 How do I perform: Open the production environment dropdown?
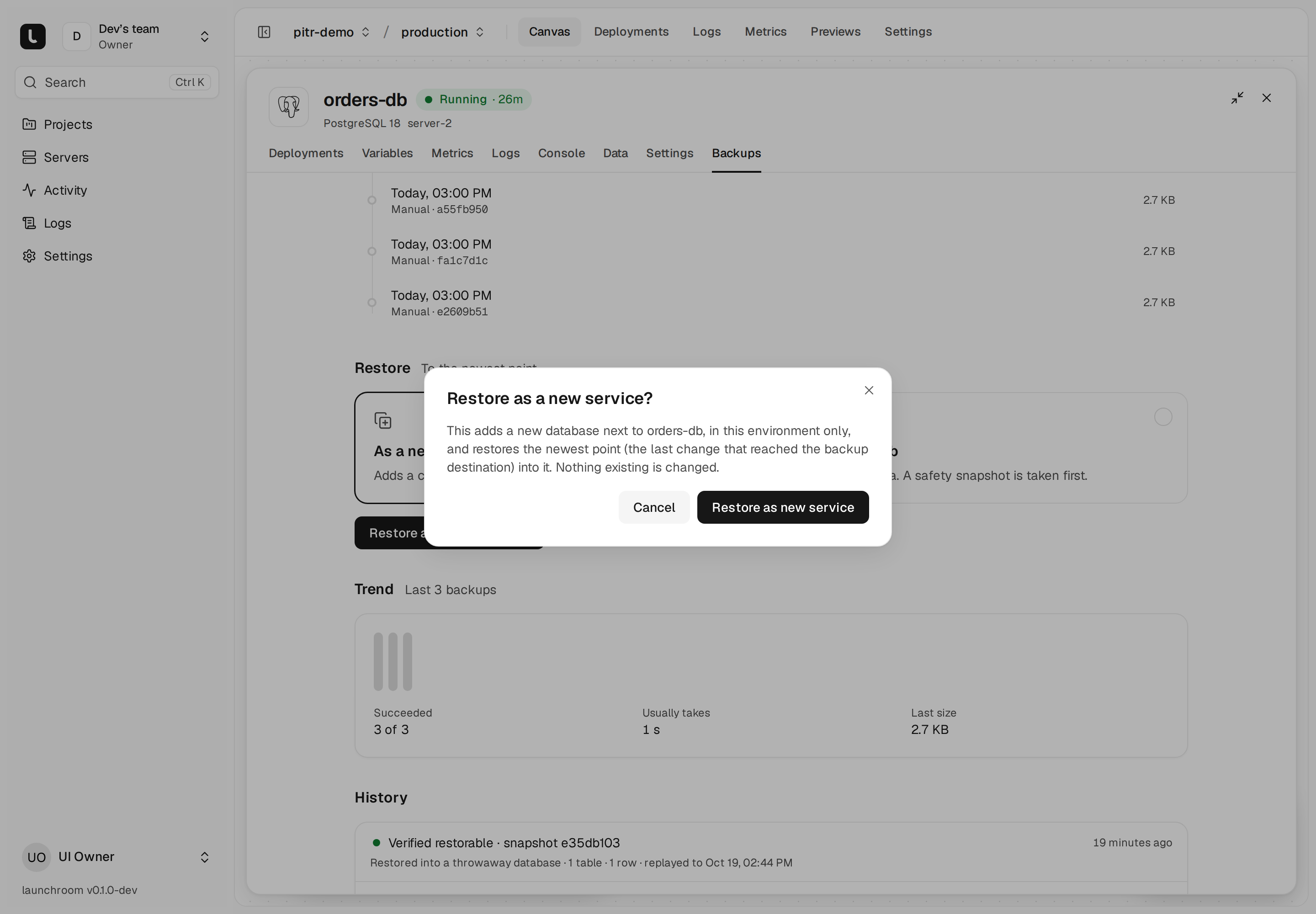point(443,32)
